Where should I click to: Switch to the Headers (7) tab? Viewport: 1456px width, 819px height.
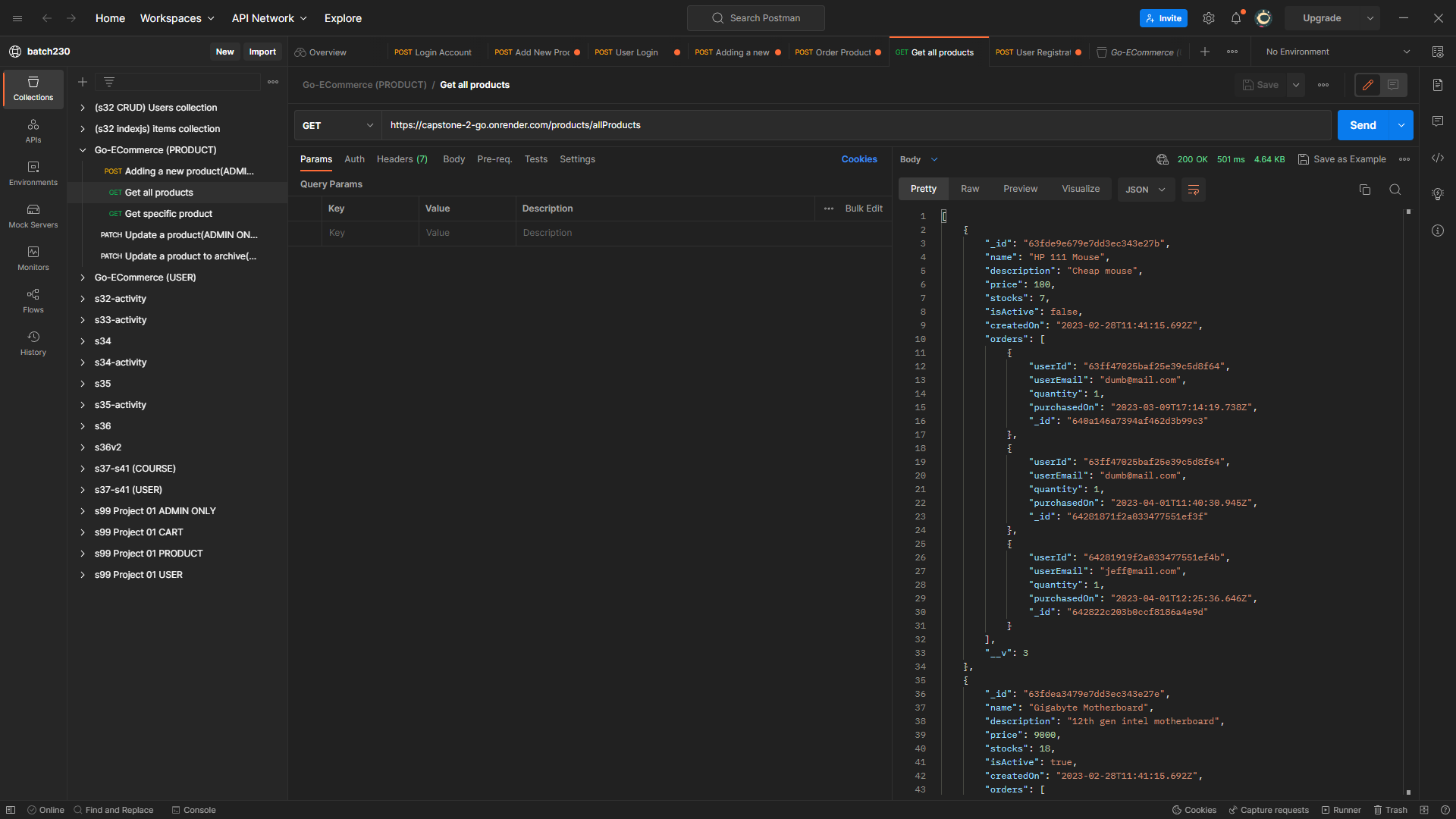pyautogui.click(x=402, y=159)
